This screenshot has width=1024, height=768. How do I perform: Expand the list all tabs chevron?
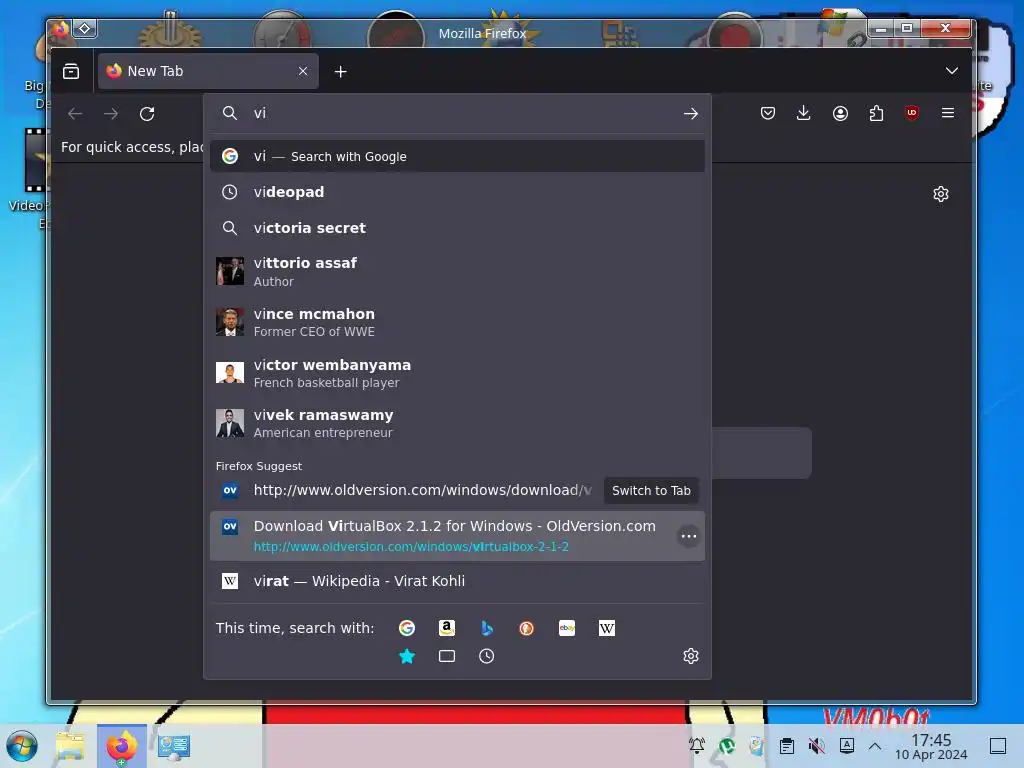(x=952, y=71)
